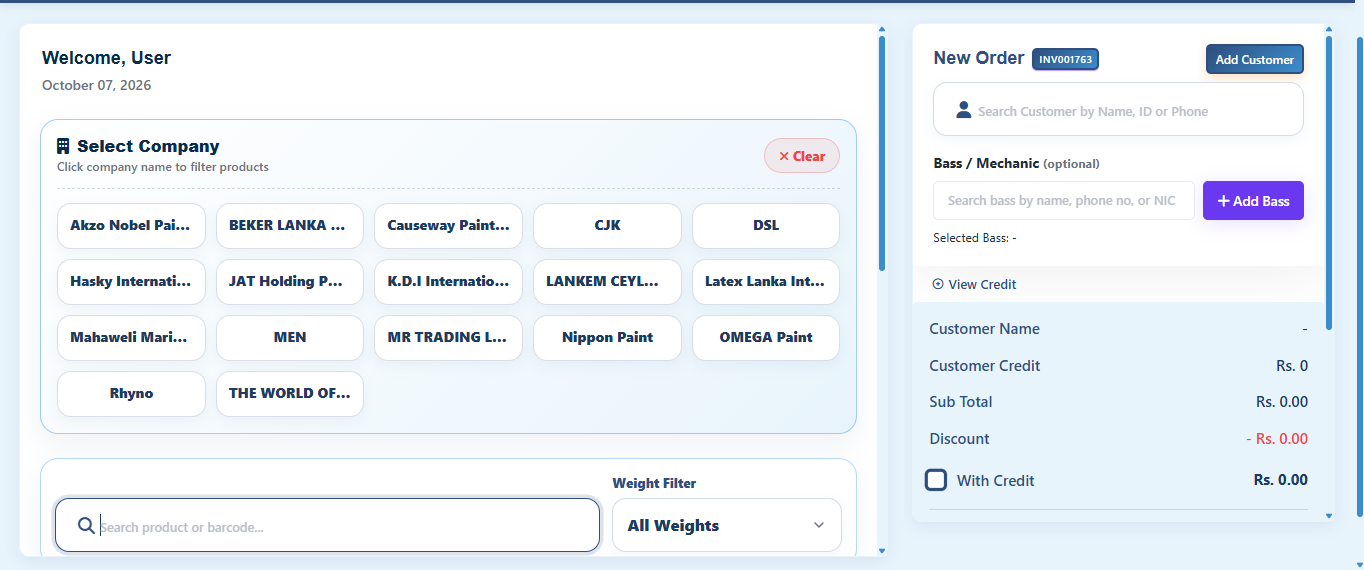
Task: Click the Customer Name label
Action: click(x=984, y=329)
